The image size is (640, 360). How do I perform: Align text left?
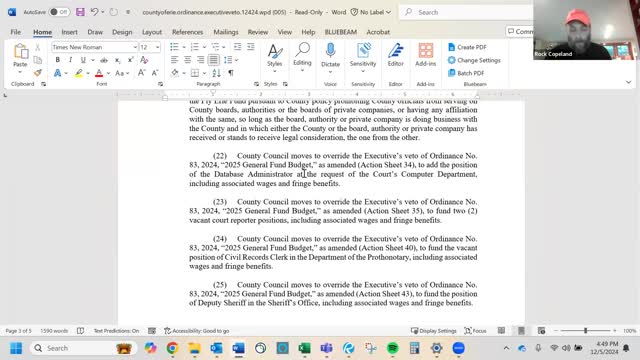(174, 60)
